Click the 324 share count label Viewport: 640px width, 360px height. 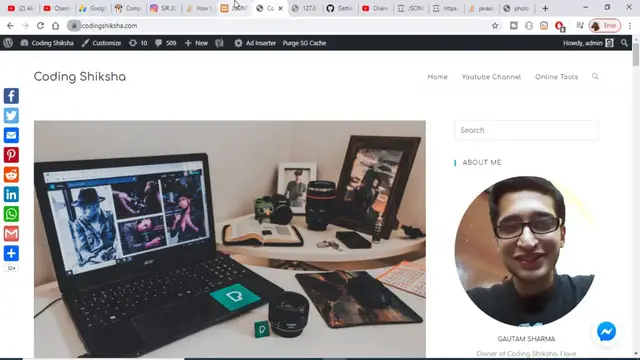[x=11, y=268]
